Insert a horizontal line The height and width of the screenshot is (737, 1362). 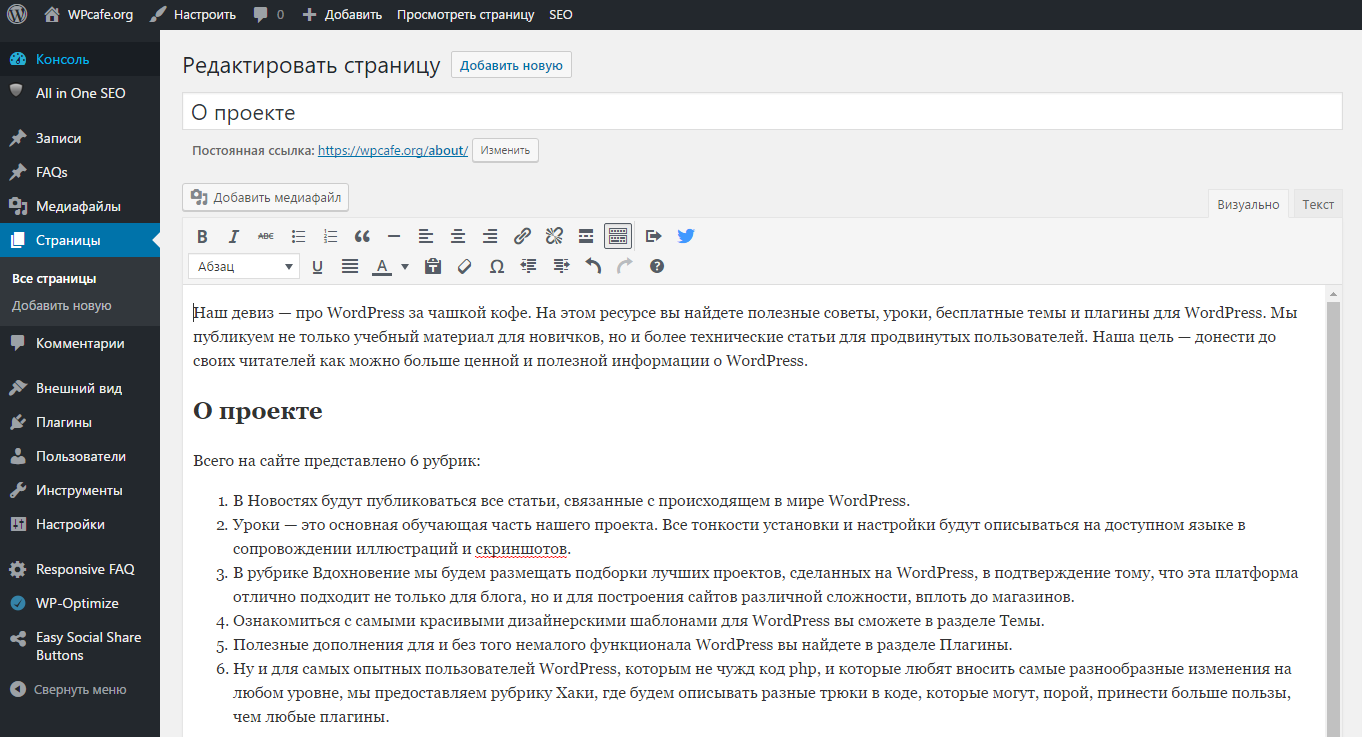tap(394, 237)
